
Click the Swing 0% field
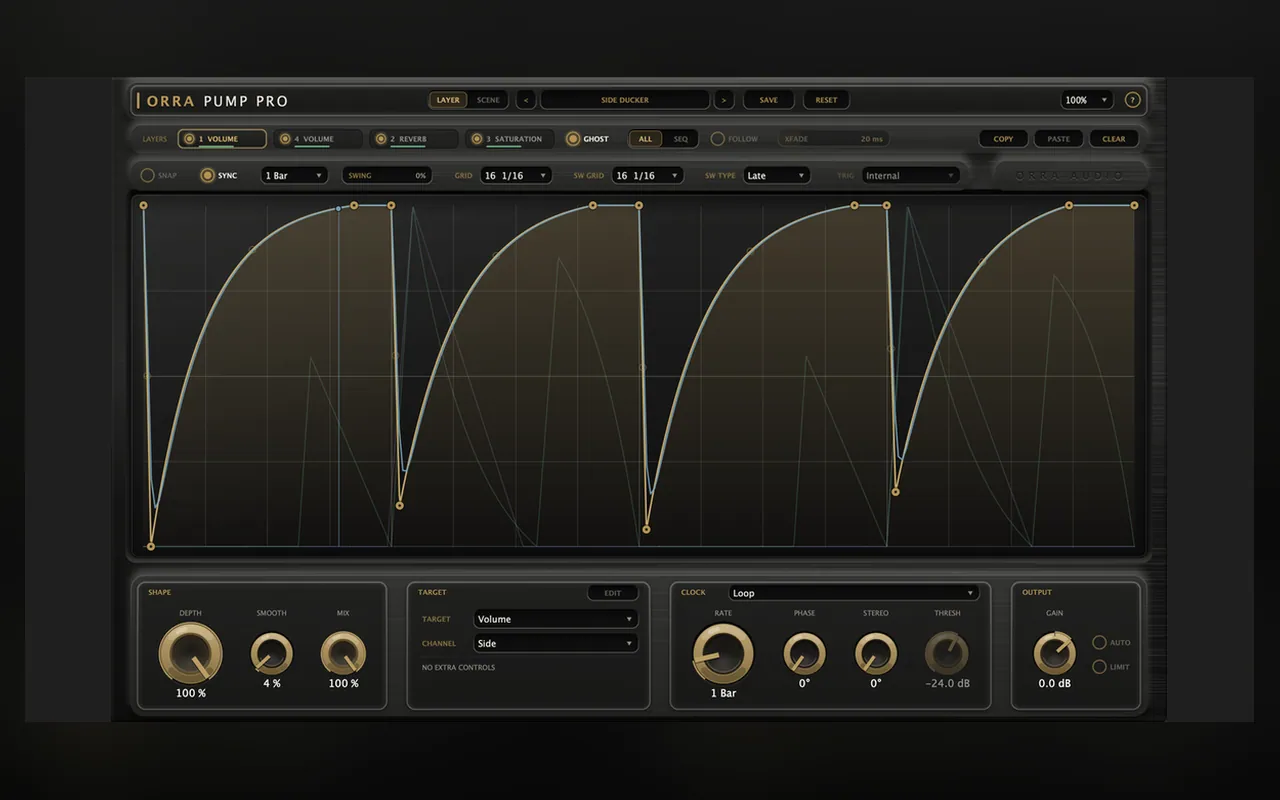click(x=387, y=175)
